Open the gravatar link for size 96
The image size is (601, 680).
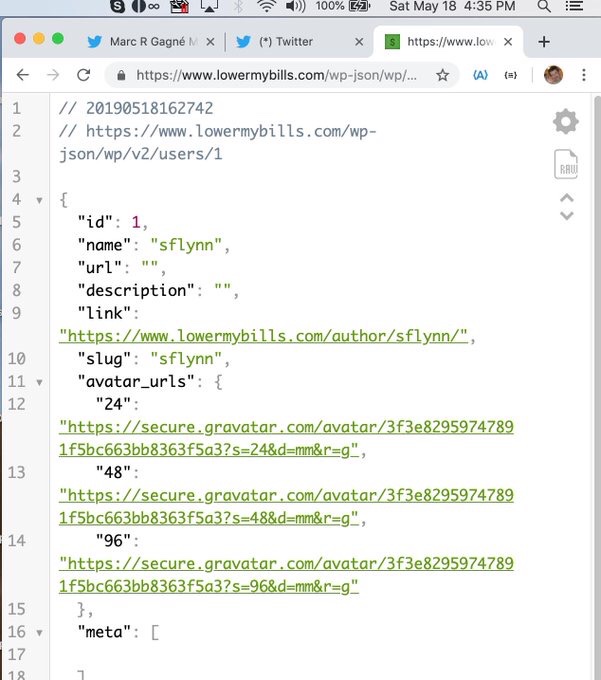[286, 575]
